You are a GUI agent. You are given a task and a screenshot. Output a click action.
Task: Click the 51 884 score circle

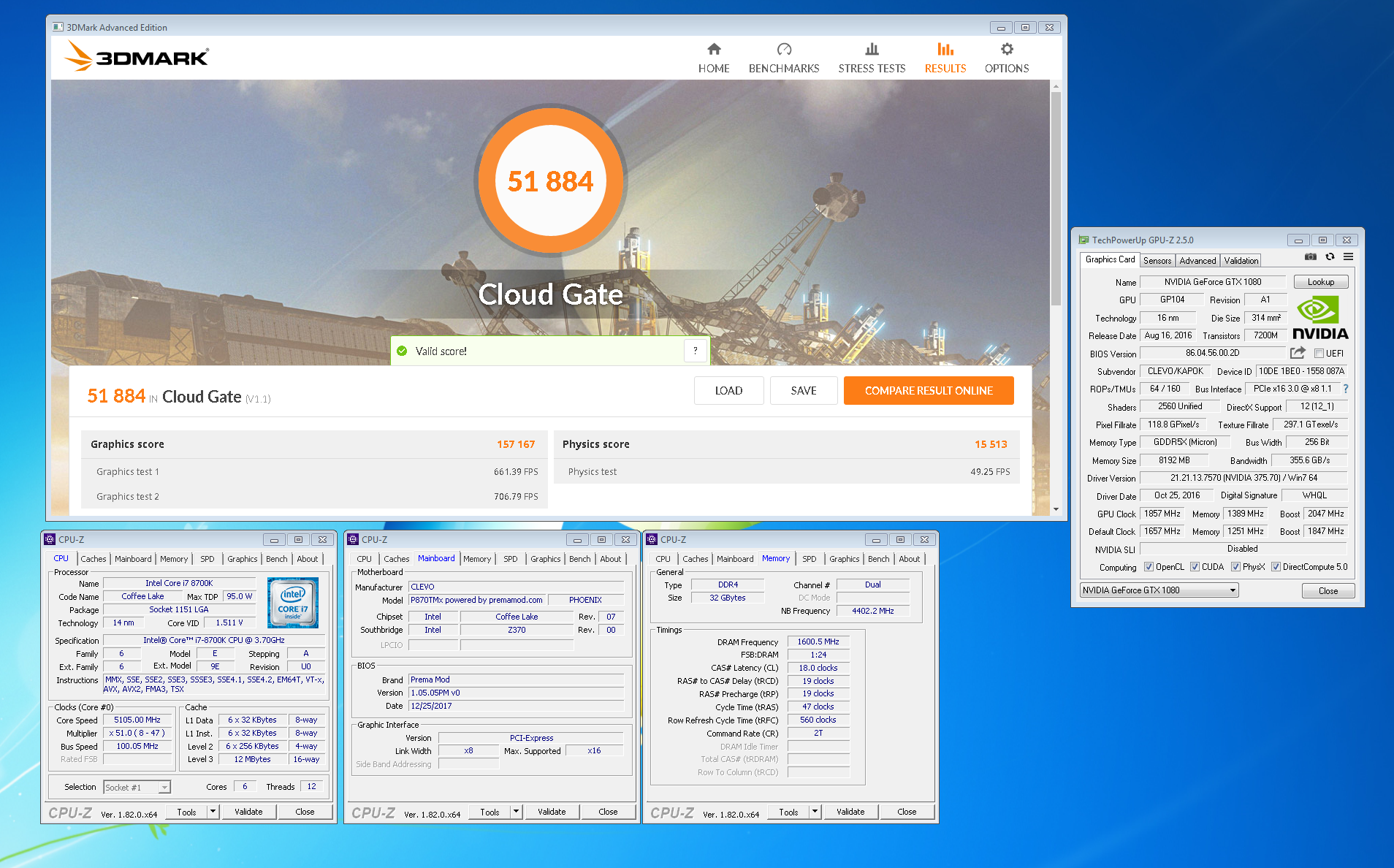pos(550,180)
